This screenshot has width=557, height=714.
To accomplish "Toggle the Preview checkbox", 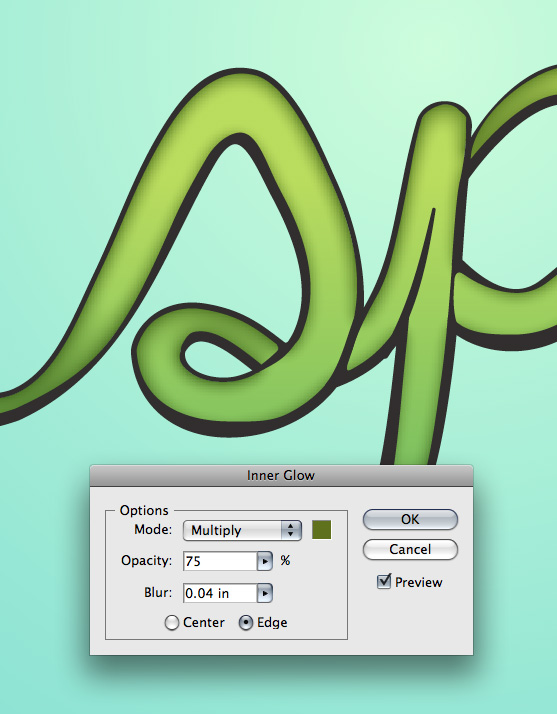I will (384, 581).
